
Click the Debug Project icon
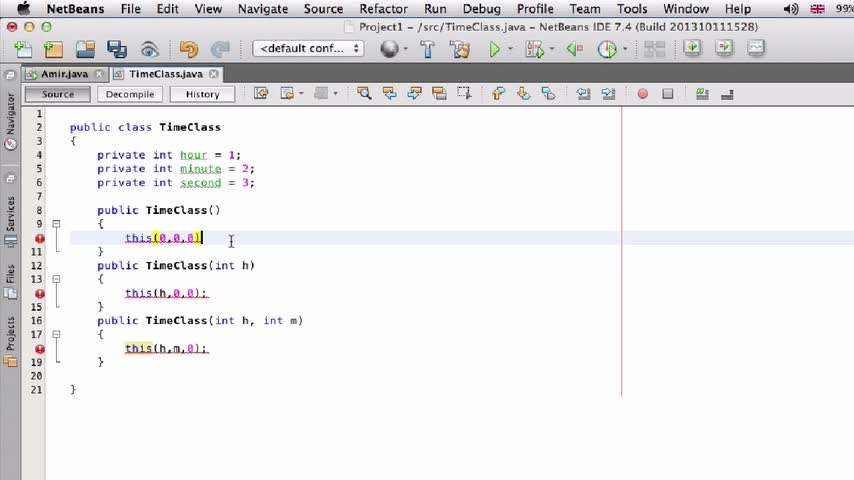tap(535, 50)
